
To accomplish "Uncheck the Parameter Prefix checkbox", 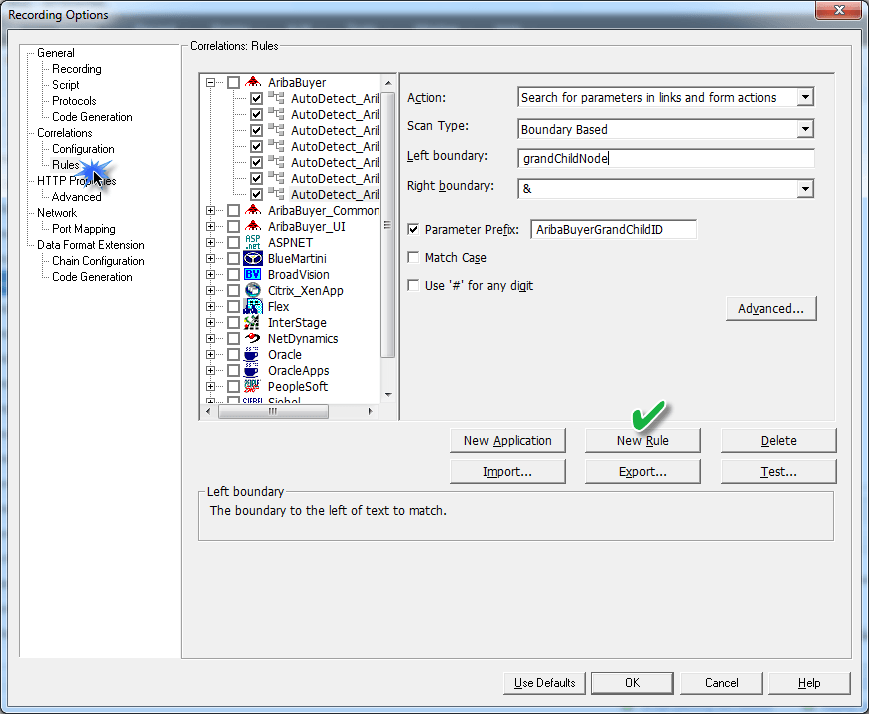I will (413, 230).
